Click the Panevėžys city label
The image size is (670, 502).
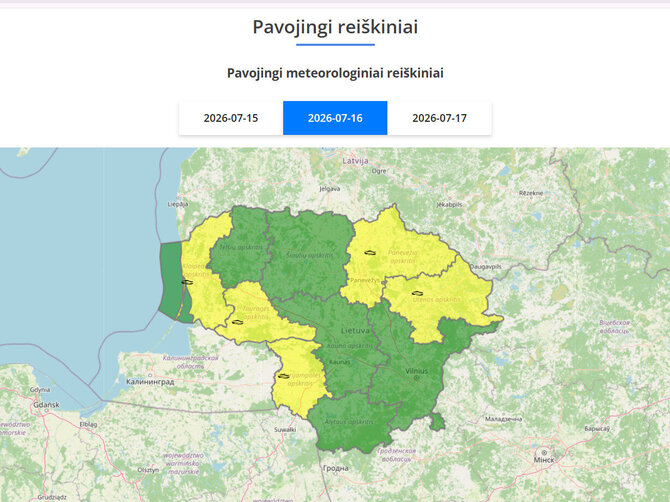click(x=365, y=280)
